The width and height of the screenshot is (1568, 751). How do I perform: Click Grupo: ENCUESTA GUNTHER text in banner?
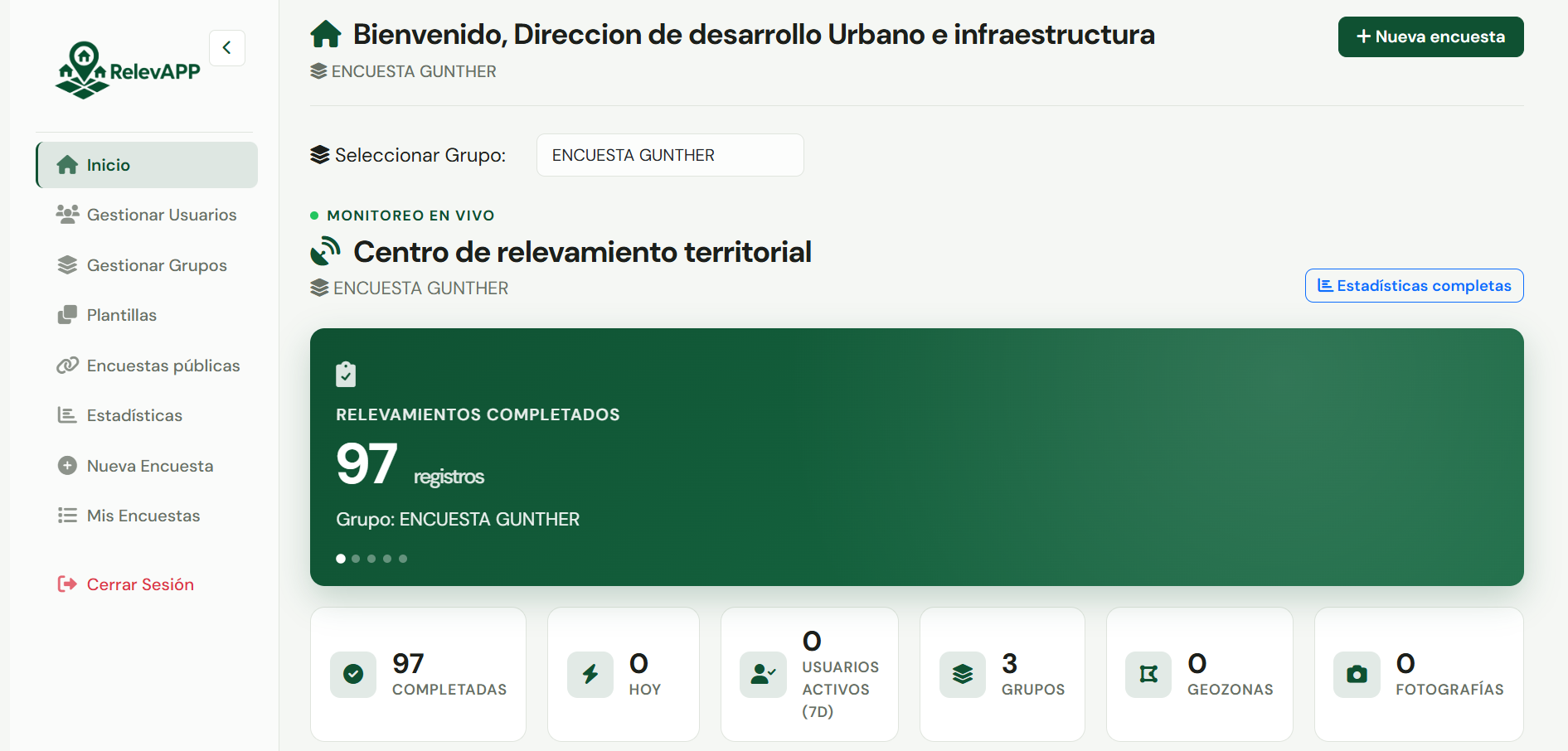click(x=458, y=519)
